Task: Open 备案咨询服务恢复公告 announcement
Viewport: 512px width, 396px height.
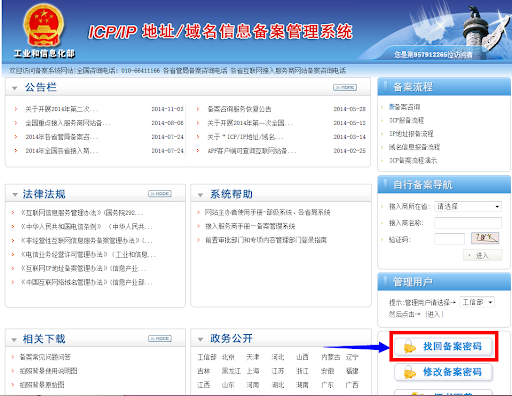Action: (x=239, y=109)
